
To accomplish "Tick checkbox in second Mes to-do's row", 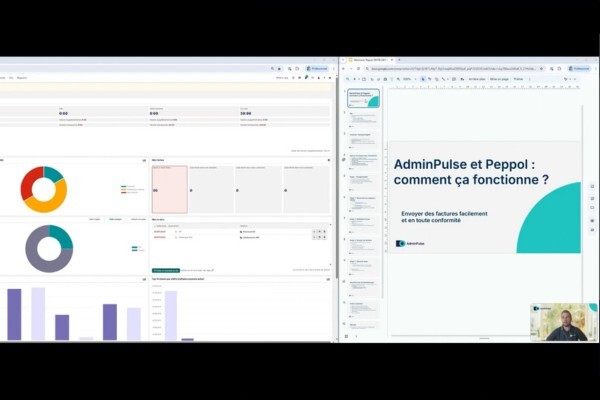I will tap(176, 237).
